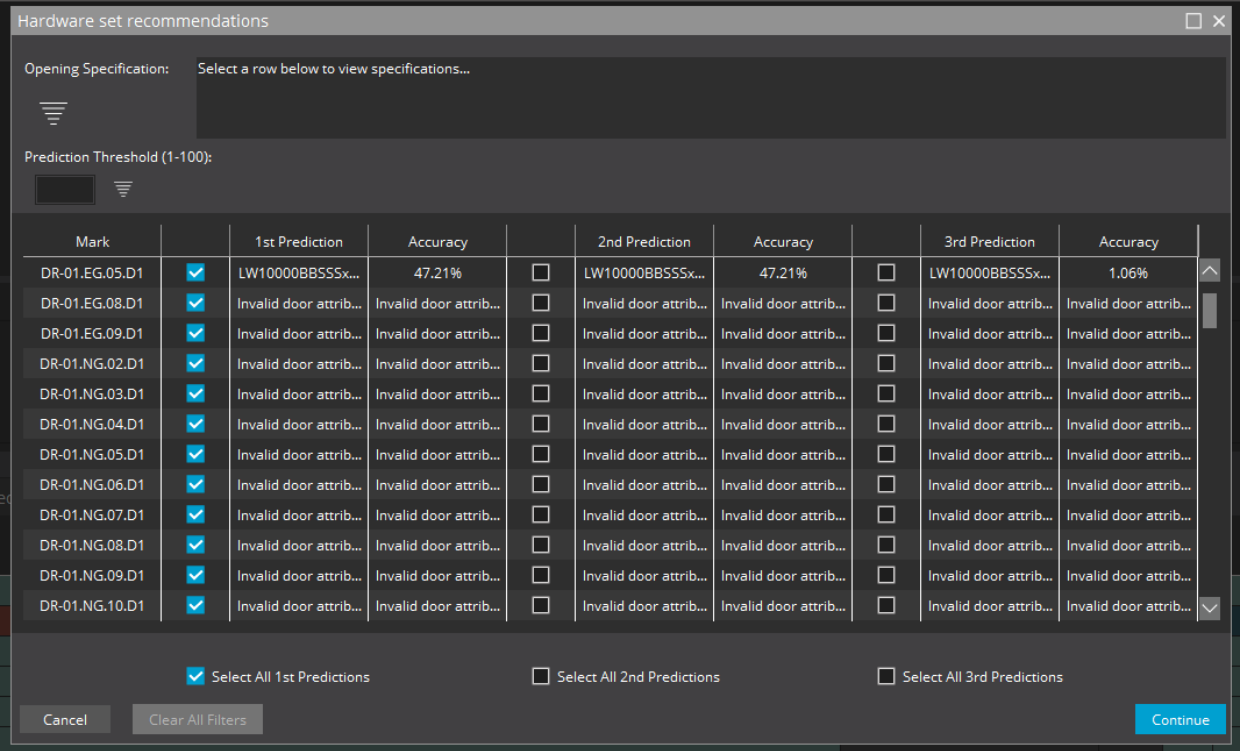Screen dimensions: 1240x751
Task: Click the Prediction Threshold filter icon
Action: [122, 189]
